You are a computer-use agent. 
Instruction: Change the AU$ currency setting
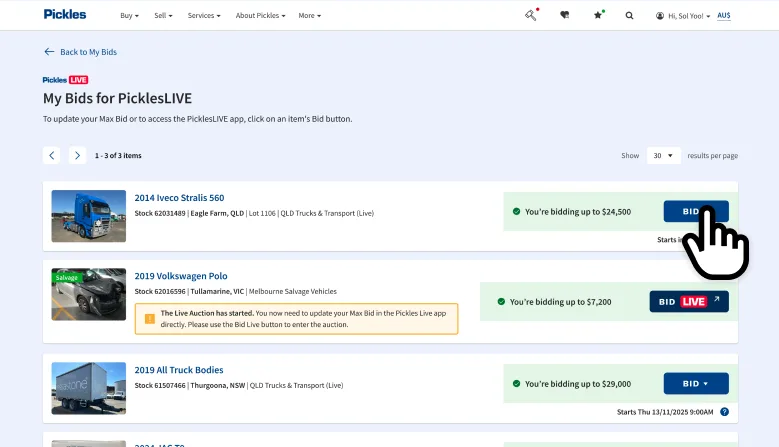coord(724,15)
